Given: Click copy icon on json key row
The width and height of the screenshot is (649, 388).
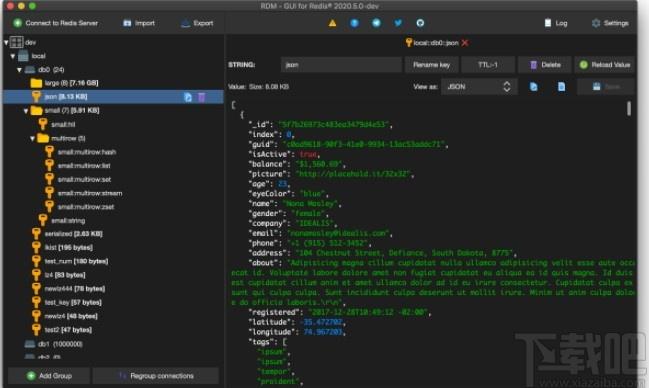Looking at the screenshot, I should [x=188, y=97].
